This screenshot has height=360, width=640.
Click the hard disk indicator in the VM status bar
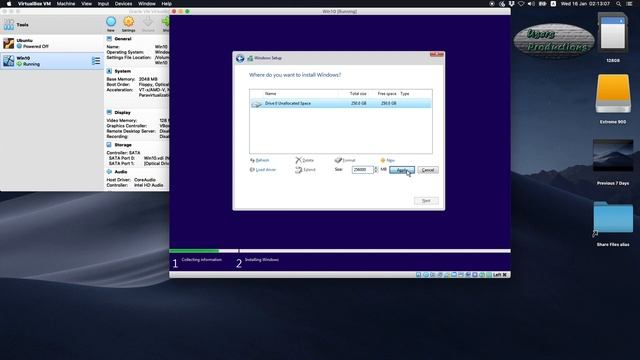point(418,275)
